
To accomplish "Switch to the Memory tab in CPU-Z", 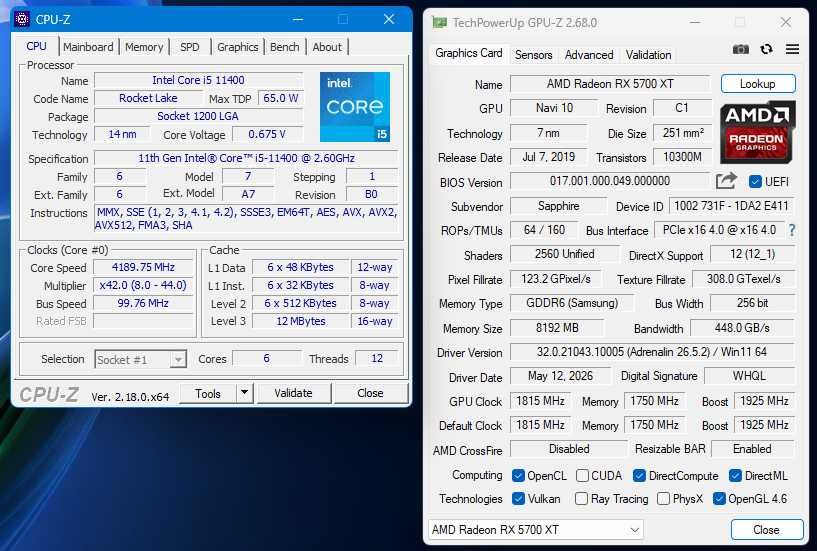I will point(144,47).
